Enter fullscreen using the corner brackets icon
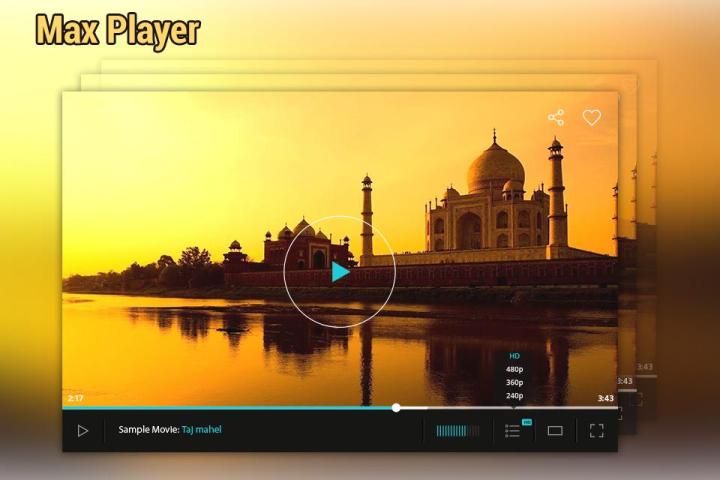 (x=597, y=431)
